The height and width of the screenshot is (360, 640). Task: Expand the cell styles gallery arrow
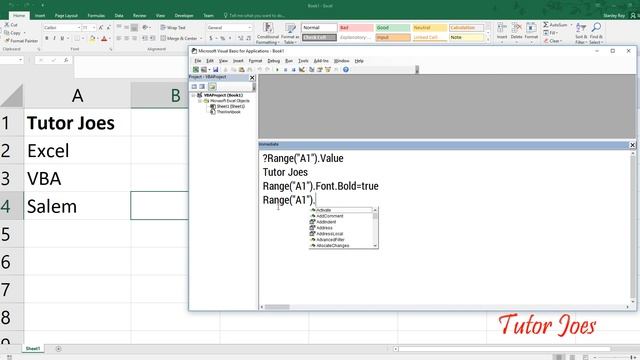pos(488,40)
